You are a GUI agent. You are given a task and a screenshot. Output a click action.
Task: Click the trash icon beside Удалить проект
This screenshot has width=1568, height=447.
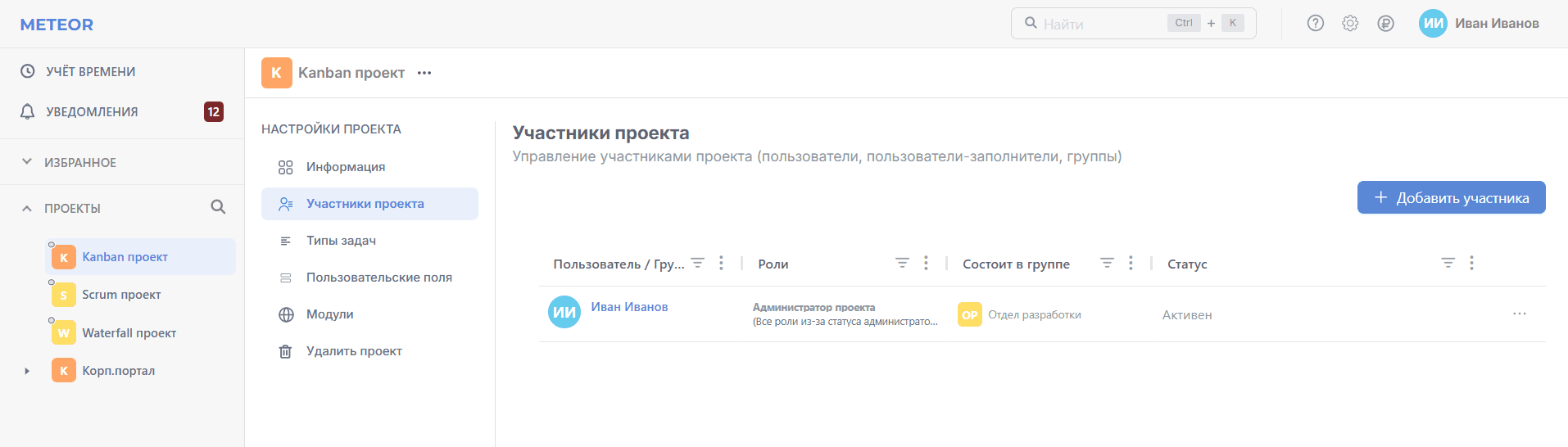point(286,351)
